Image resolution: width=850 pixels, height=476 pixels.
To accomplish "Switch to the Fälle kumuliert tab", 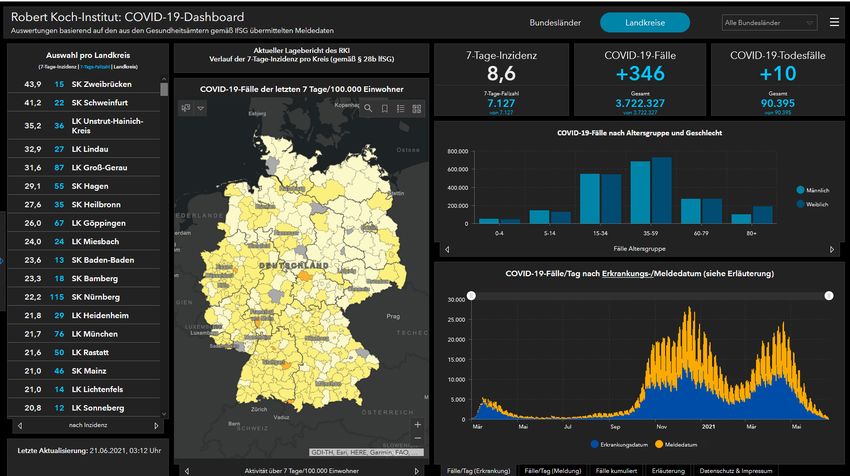I will coord(616,469).
